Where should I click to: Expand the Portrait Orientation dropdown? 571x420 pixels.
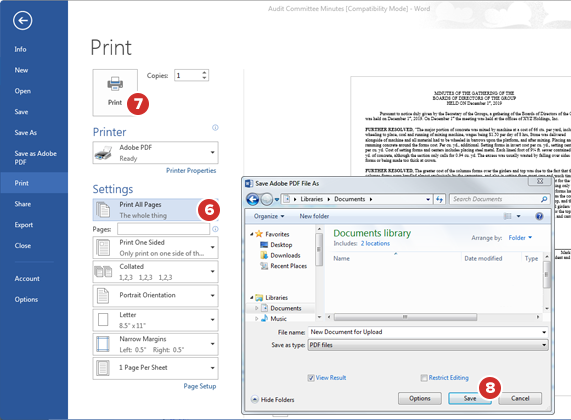pos(155,295)
